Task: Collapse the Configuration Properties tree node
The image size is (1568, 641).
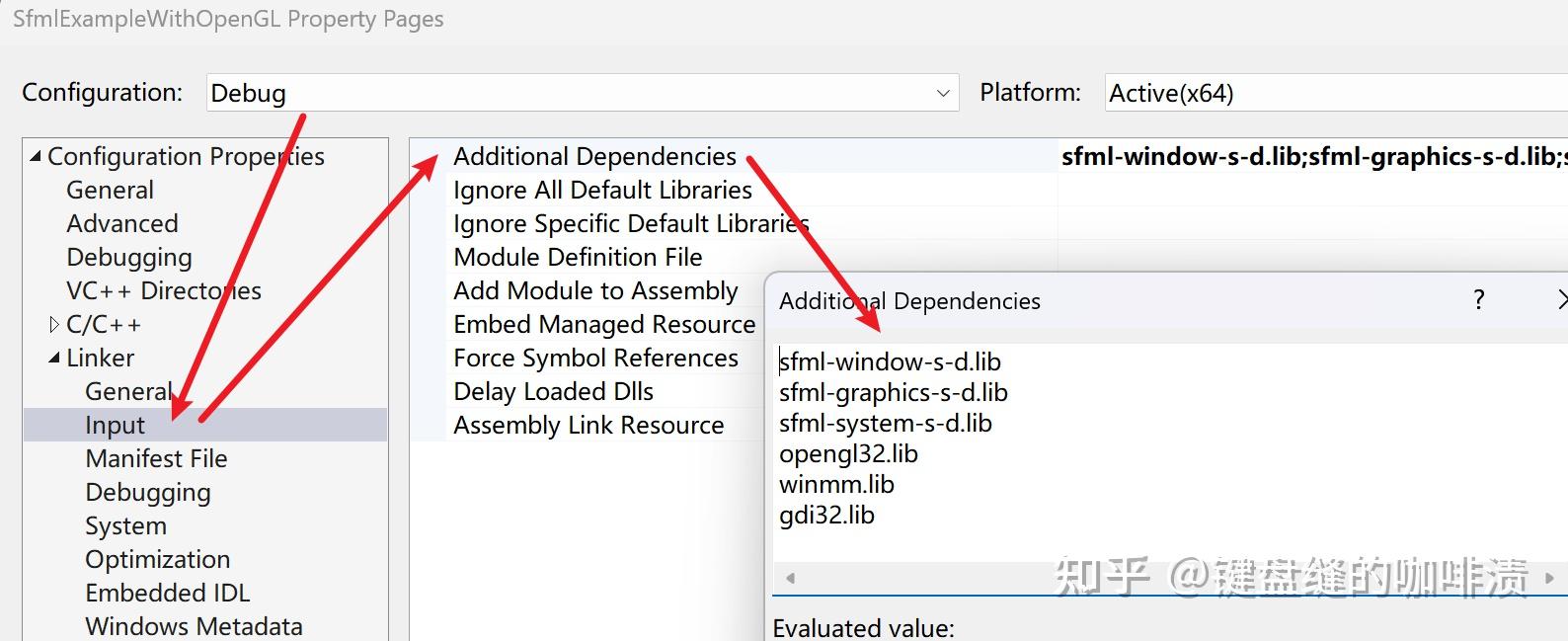Action: click(x=36, y=156)
